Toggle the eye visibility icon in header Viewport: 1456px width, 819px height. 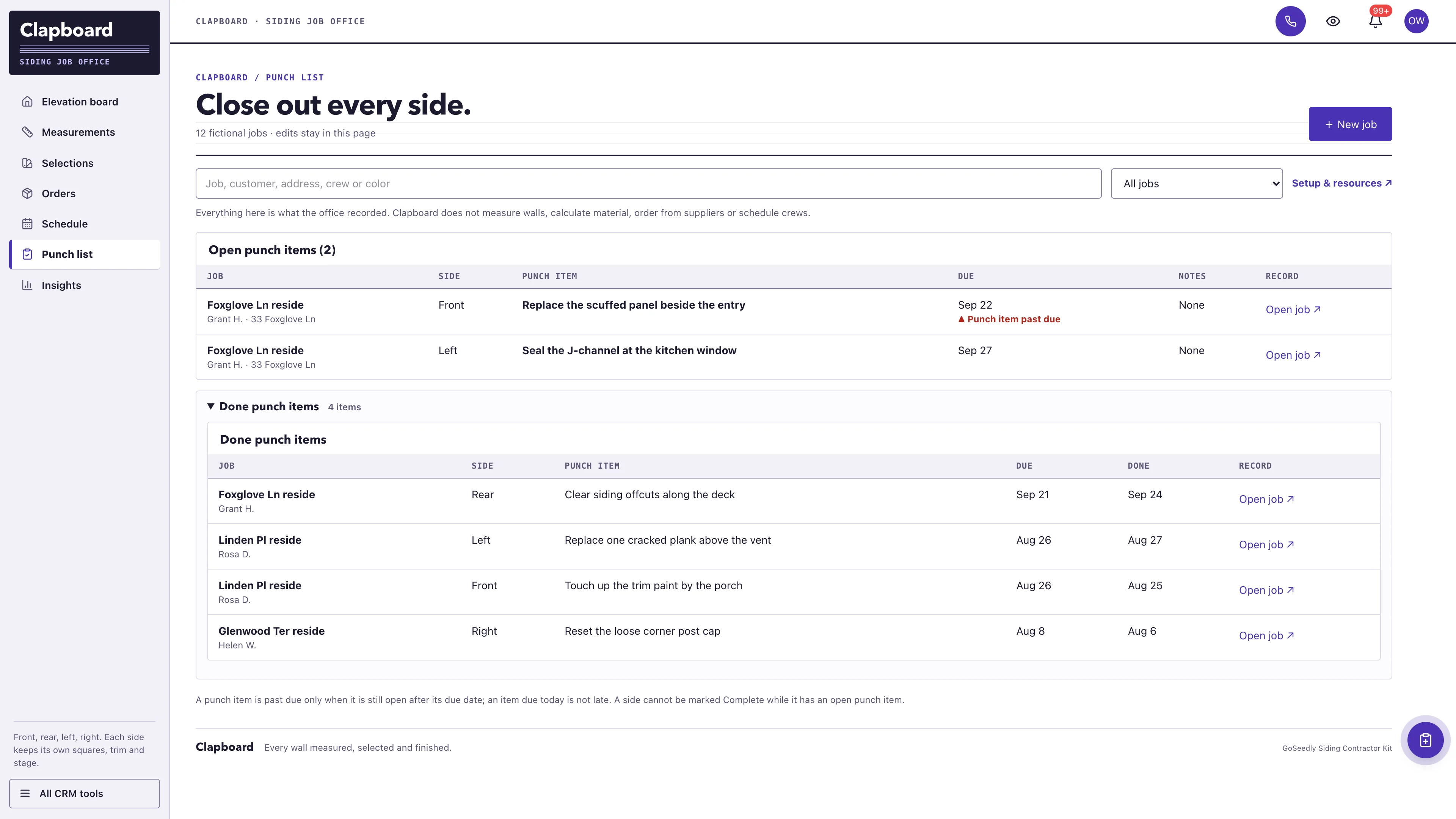[1333, 22]
